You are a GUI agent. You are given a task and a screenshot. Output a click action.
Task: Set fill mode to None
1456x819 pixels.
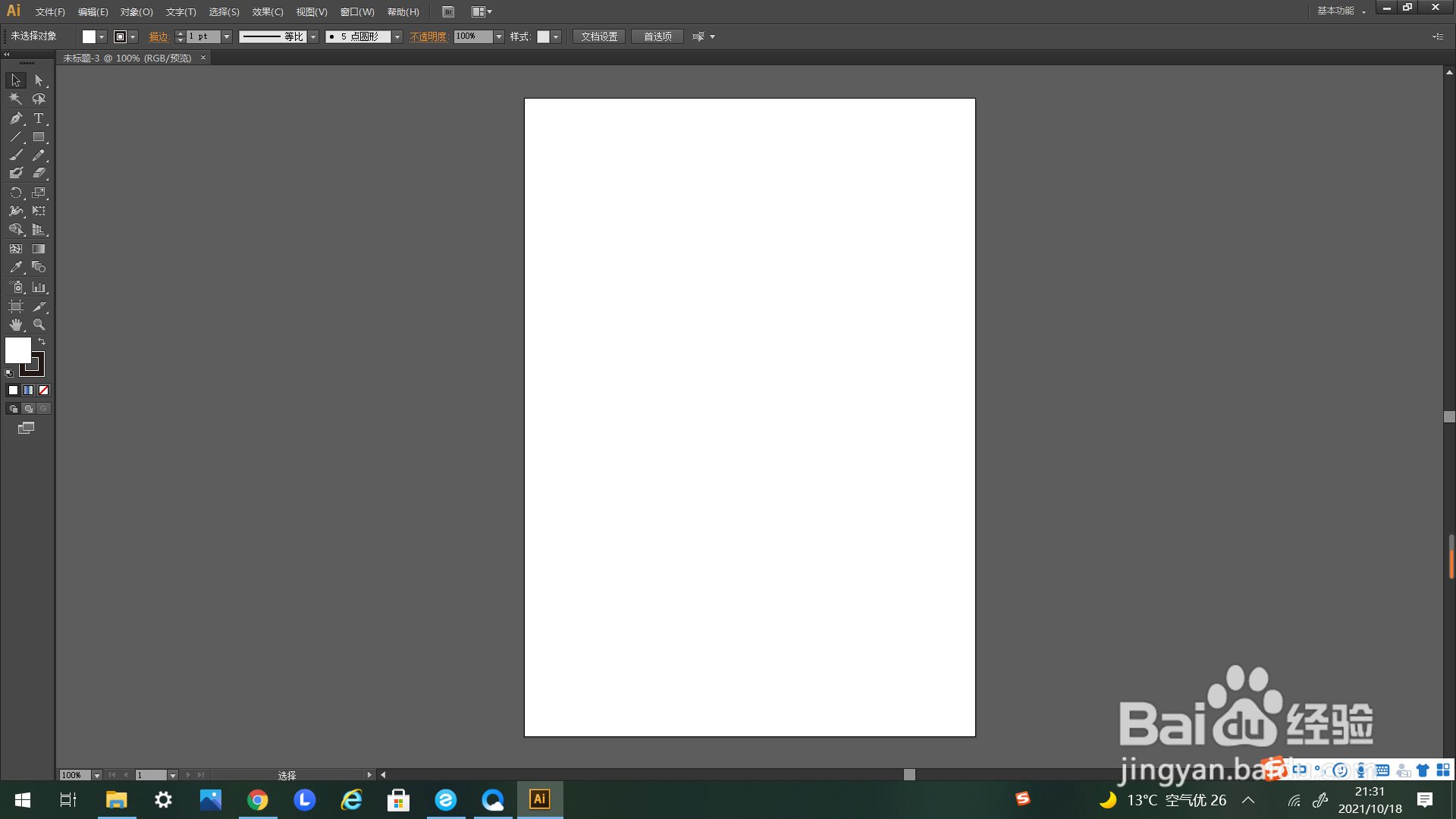tap(43, 391)
